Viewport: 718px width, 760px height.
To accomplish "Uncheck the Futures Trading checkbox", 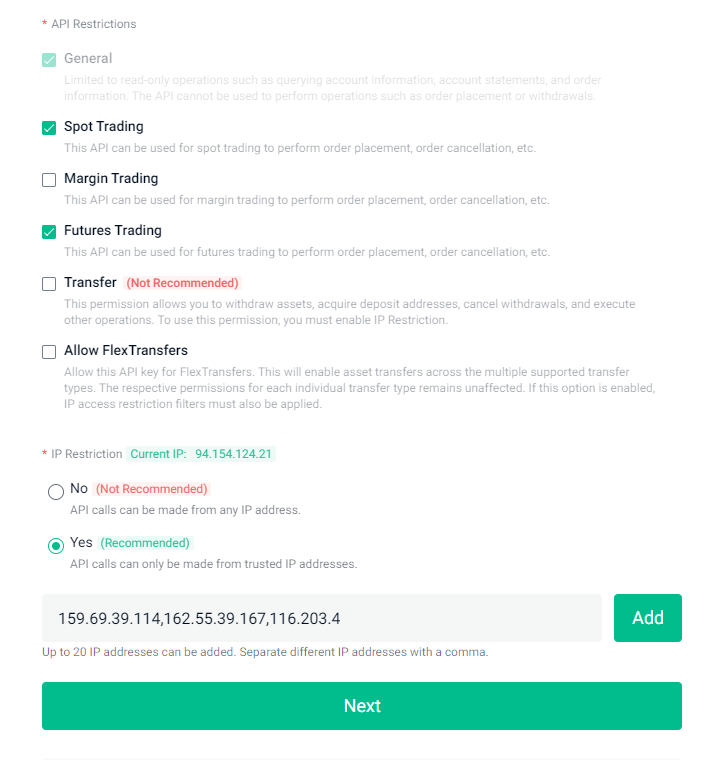I will click(49, 232).
